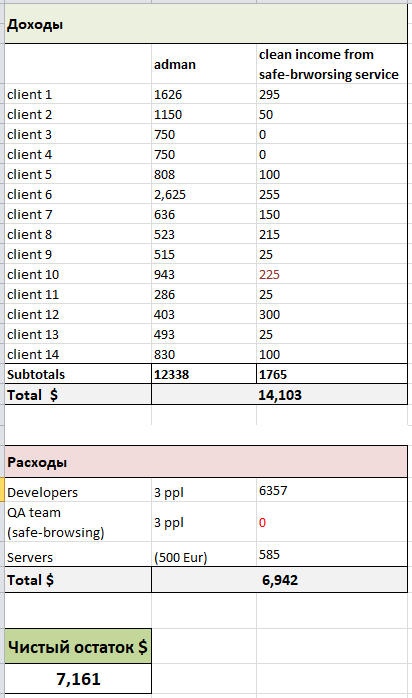Select the Доходы header cell

(206, 24)
